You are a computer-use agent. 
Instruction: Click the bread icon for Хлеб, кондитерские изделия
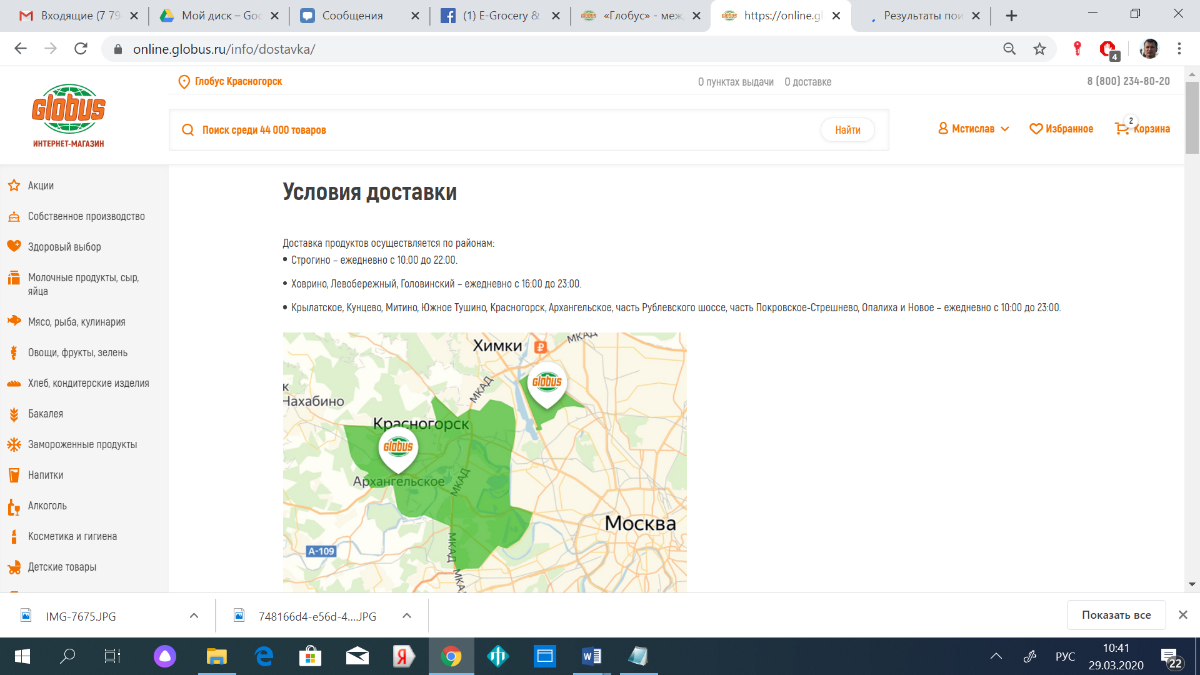tap(14, 383)
